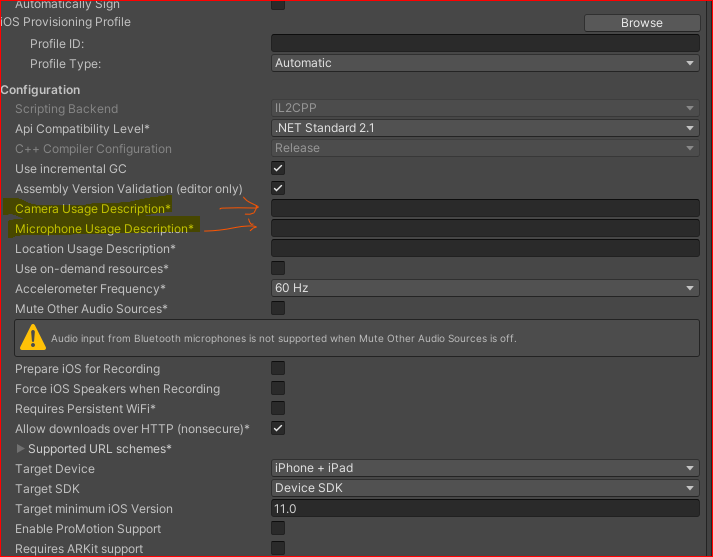Open the Profile Type dropdown

pyautogui.click(x=485, y=63)
